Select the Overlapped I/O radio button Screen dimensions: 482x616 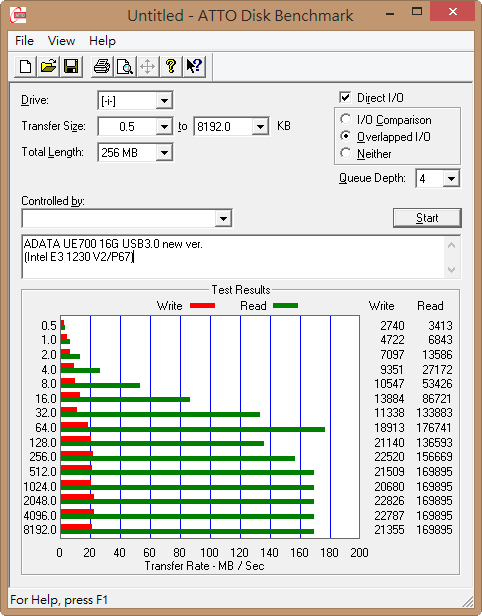click(x=345, y=136)
